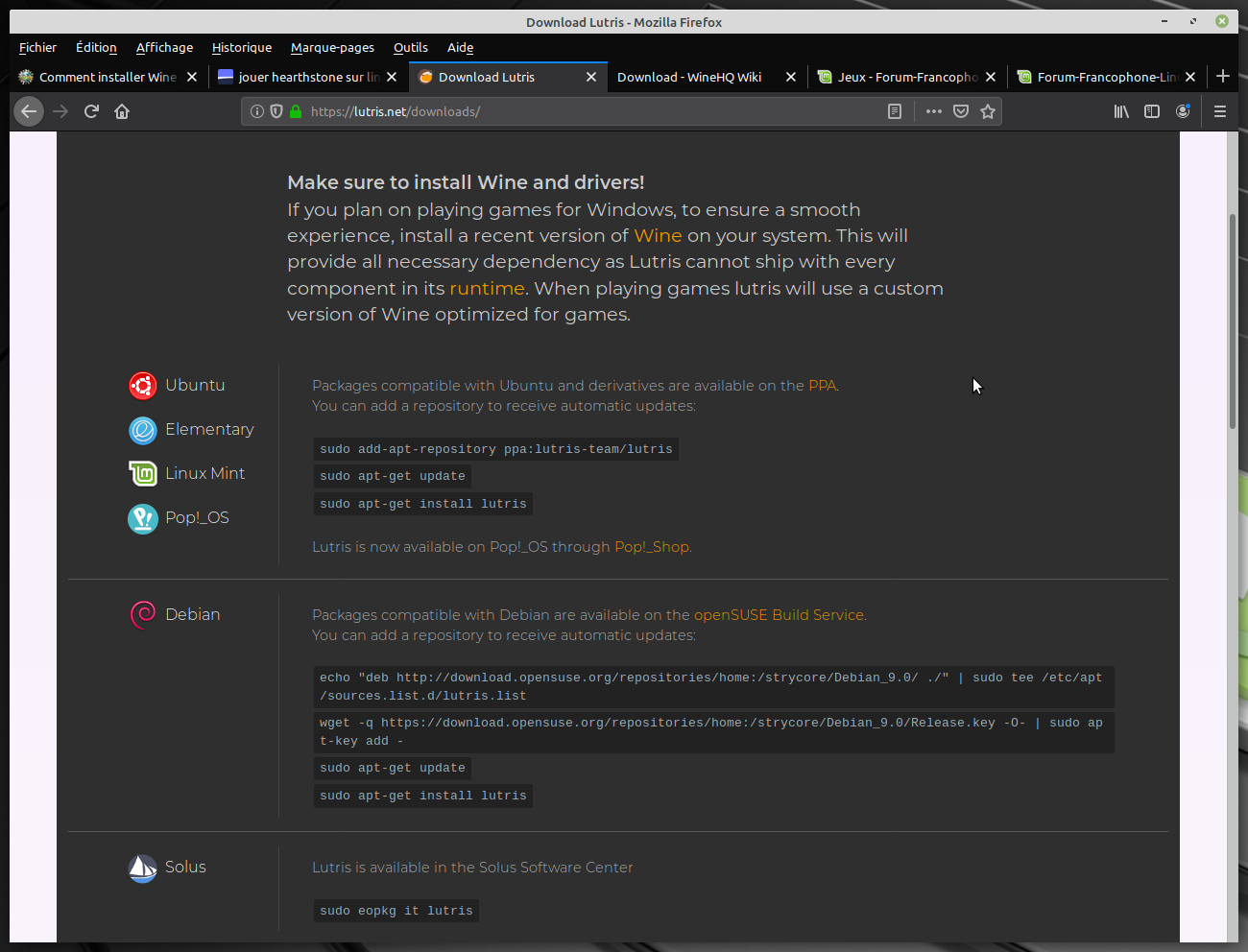Switch to the Download - WineHQ Wiki tab

(689, 77)
